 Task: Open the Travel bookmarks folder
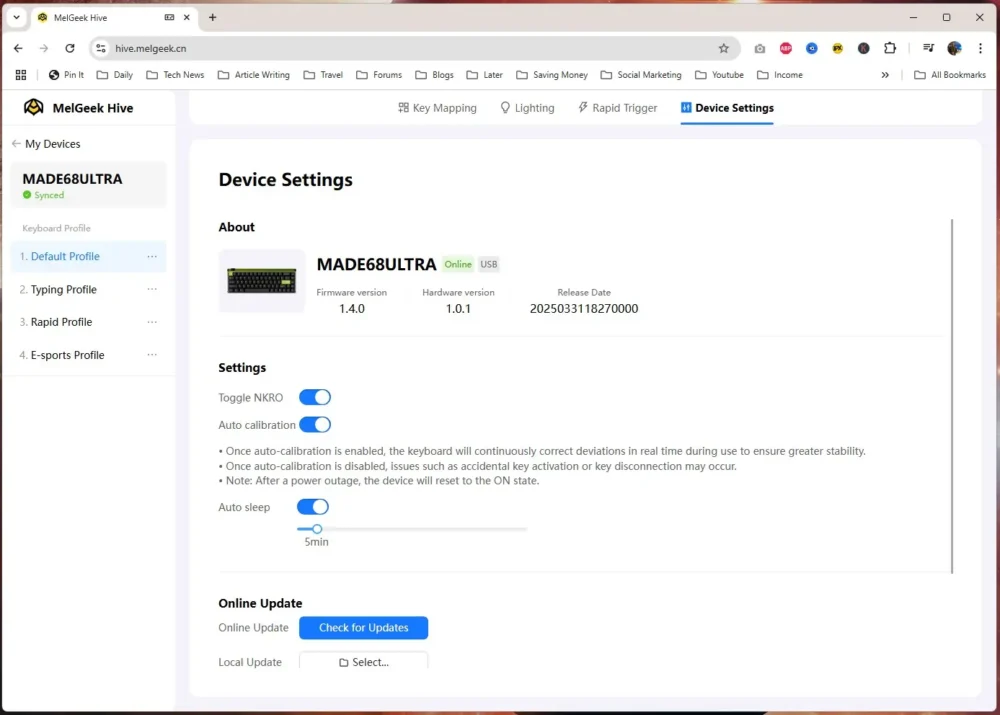point(323,75)
